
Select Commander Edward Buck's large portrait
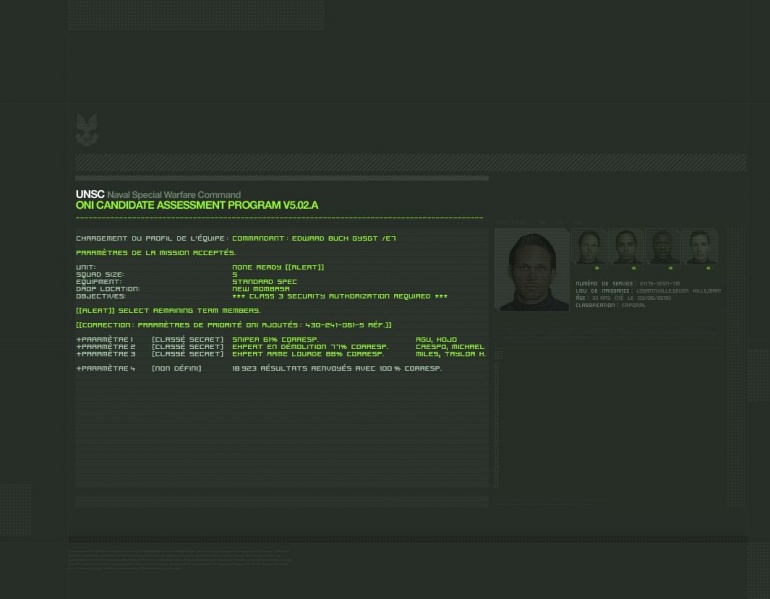pyautogui.click(x=532, y=271)
